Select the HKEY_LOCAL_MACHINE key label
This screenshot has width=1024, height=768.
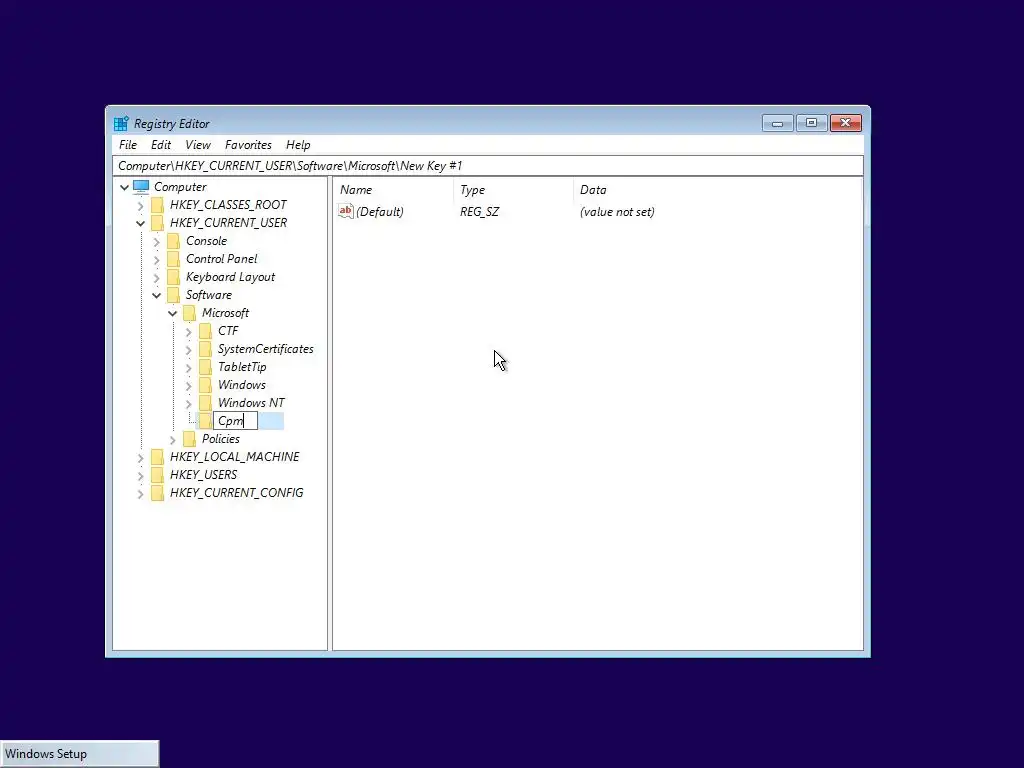[234, 457]
